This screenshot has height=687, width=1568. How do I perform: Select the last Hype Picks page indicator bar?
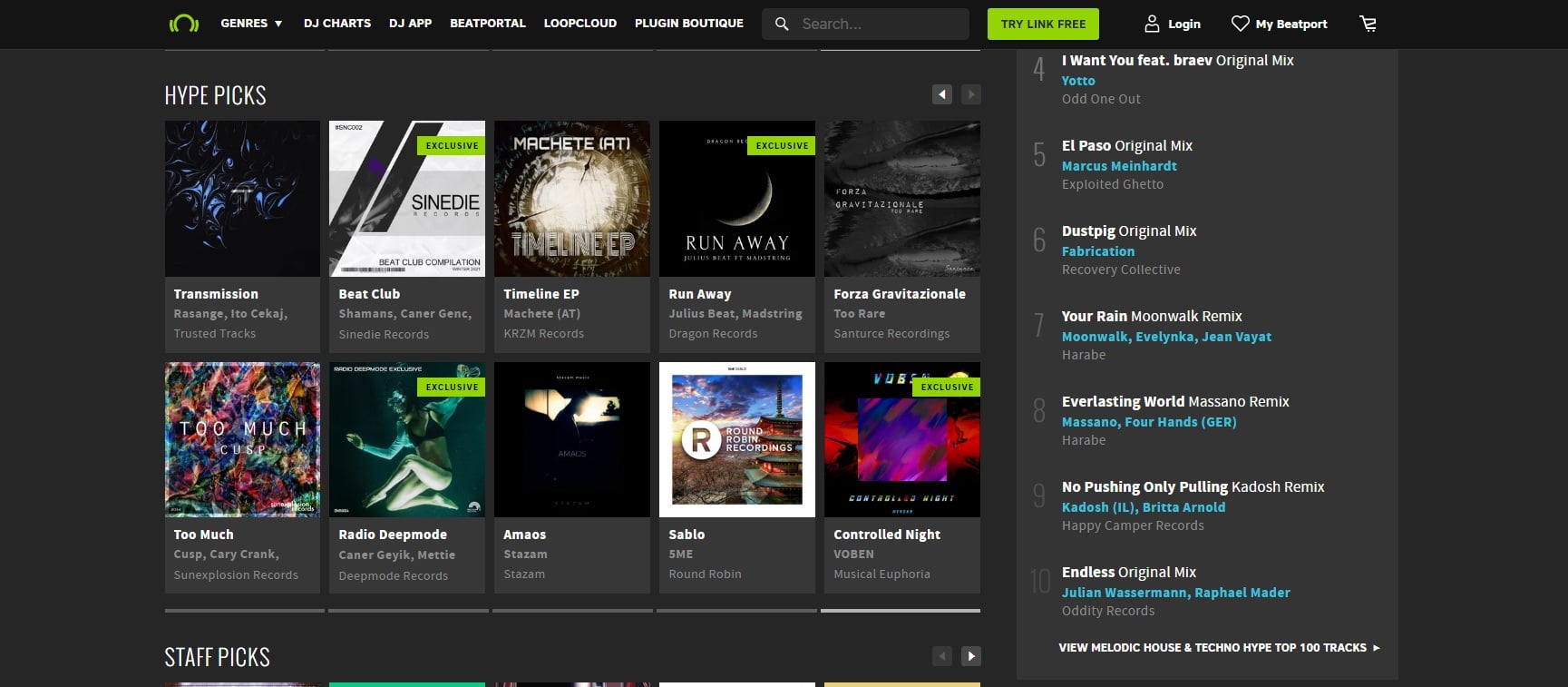901,611
